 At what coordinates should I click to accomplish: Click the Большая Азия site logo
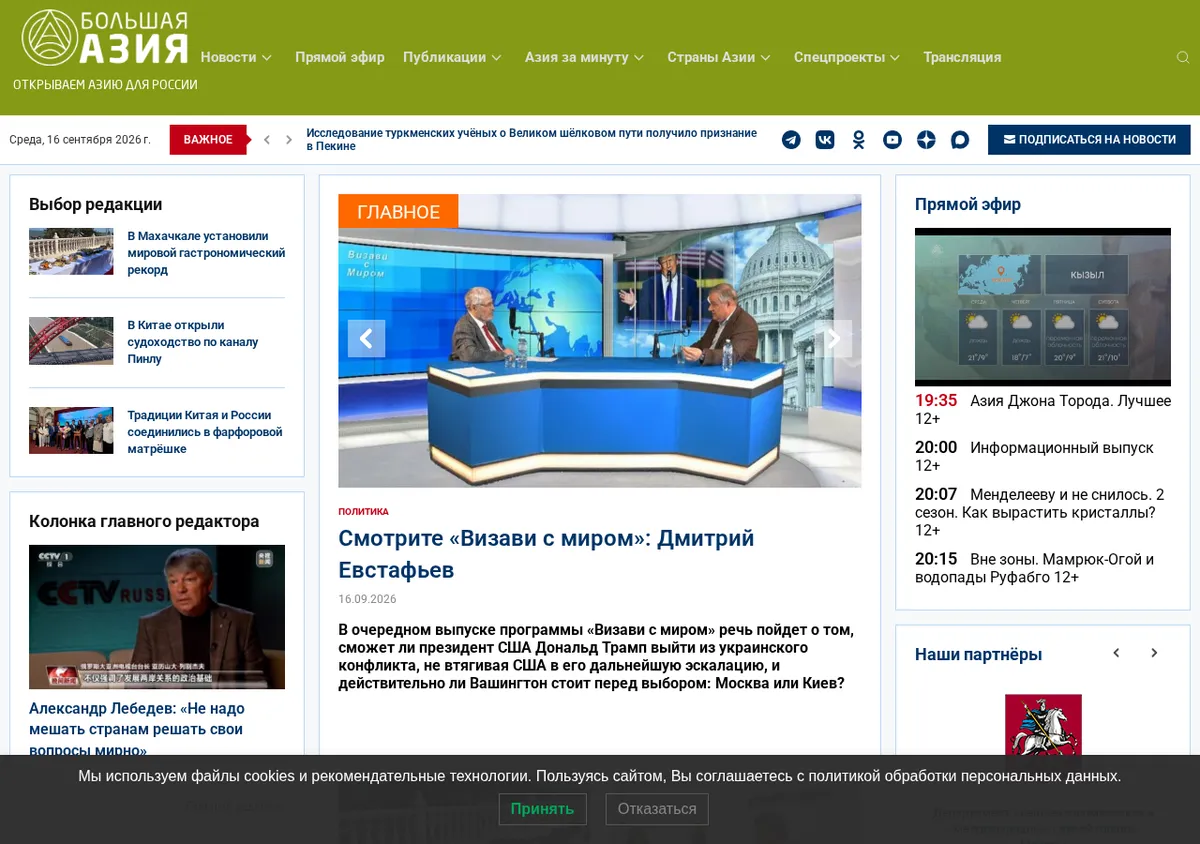(x=105, y=39)
